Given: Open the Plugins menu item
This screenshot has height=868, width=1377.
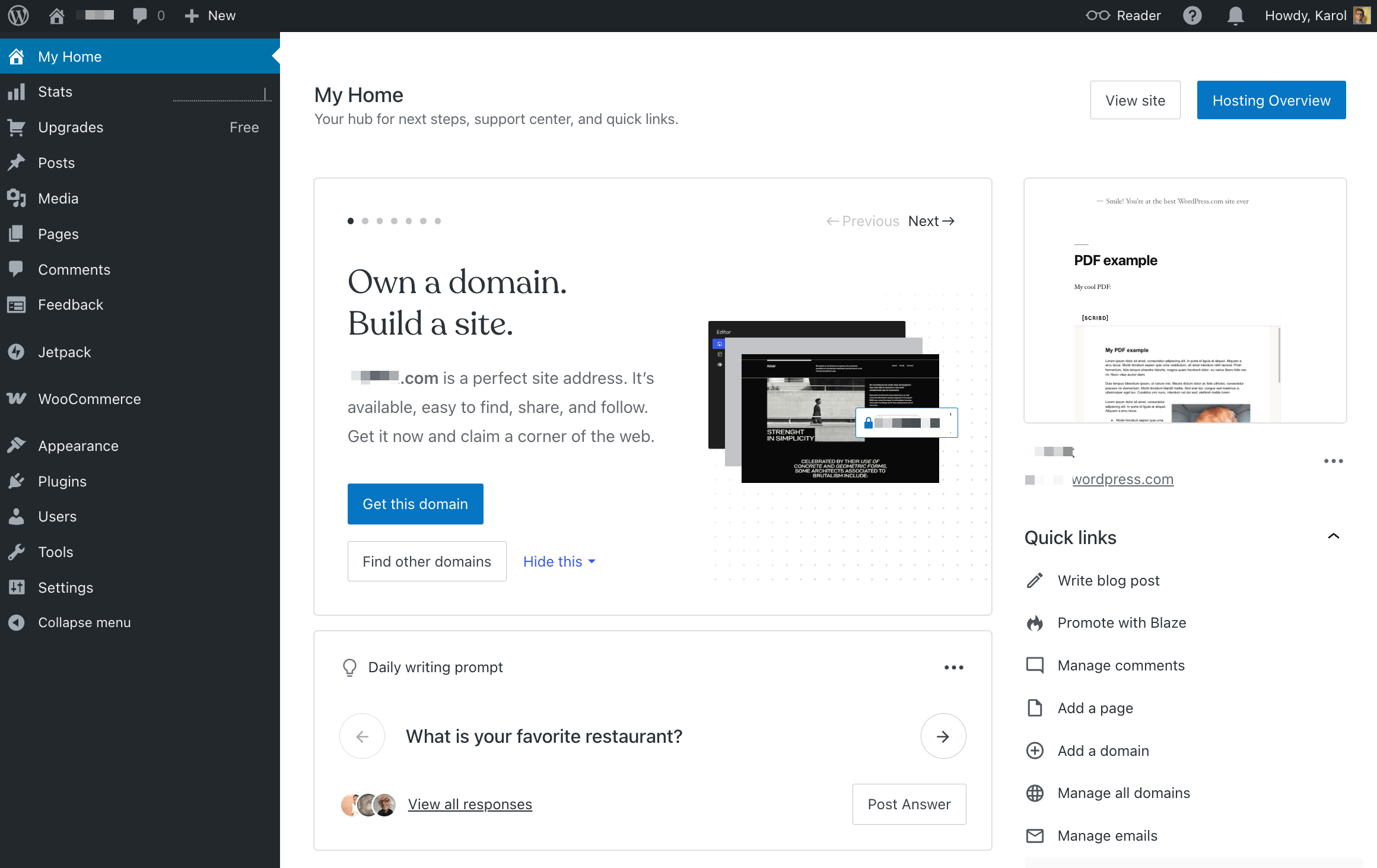Looking at the screenshot, I should pyautogui.click(x=62, y=481).
